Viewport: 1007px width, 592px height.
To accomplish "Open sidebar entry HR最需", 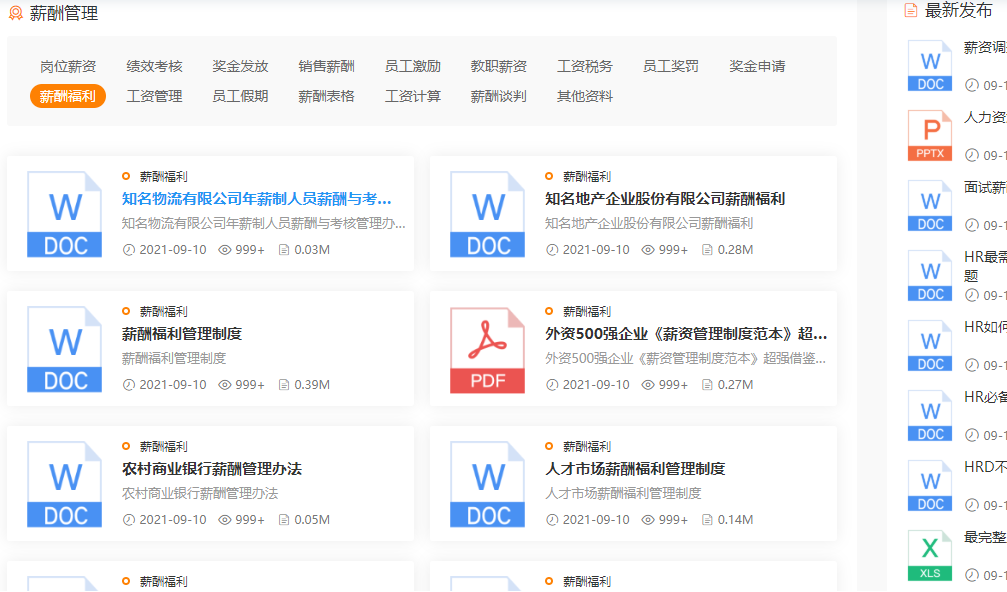I will (985, 266).
